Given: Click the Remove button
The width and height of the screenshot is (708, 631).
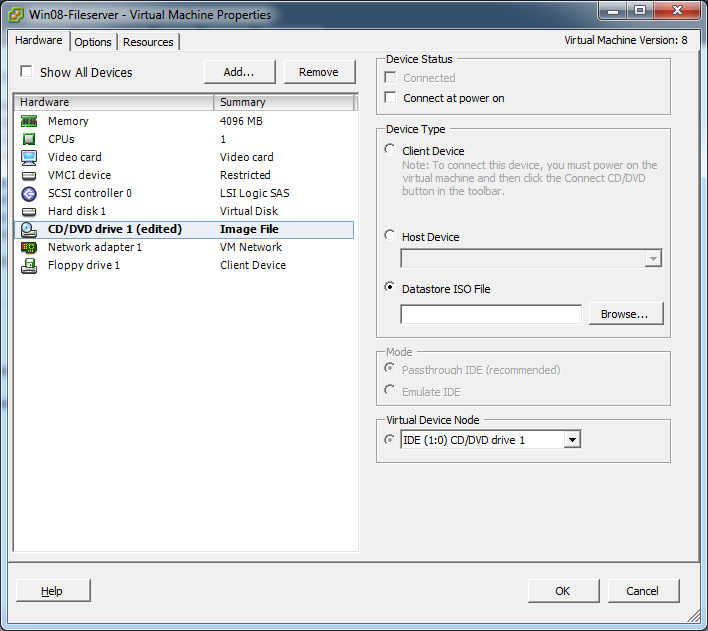Looking at the screenshot, I should [318, 72].
